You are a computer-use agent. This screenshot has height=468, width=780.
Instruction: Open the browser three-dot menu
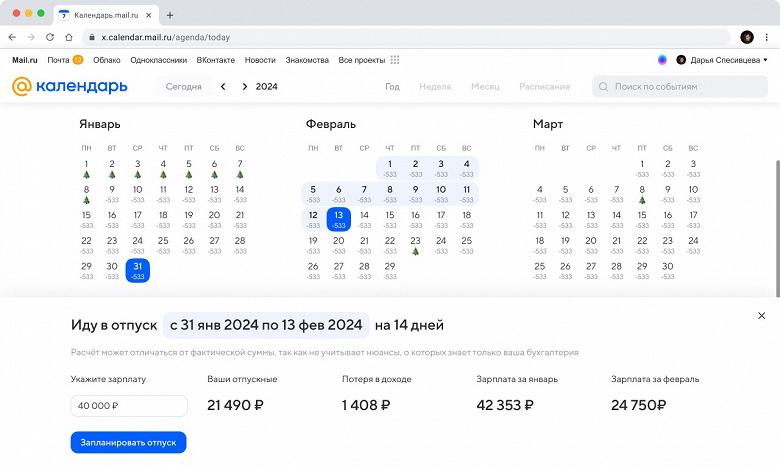pyautogui.click(x=766, y=37)
